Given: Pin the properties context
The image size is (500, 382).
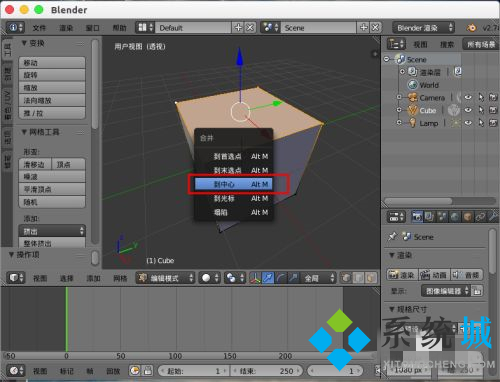Looking at the screenshot, I should pyautogui.click(x=392, y=237).
